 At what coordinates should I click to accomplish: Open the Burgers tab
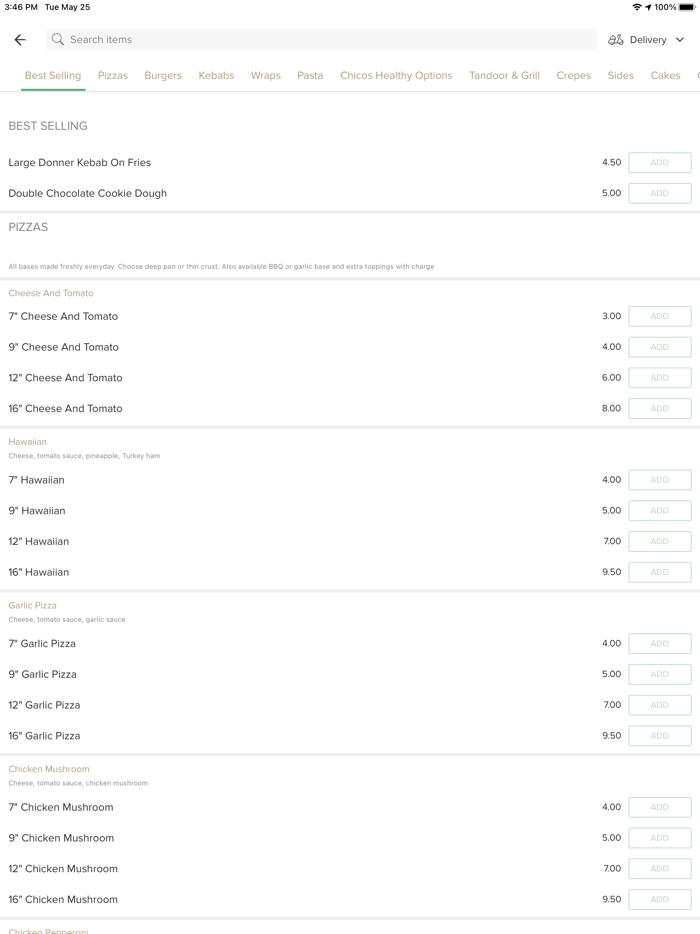coord(163,76)
